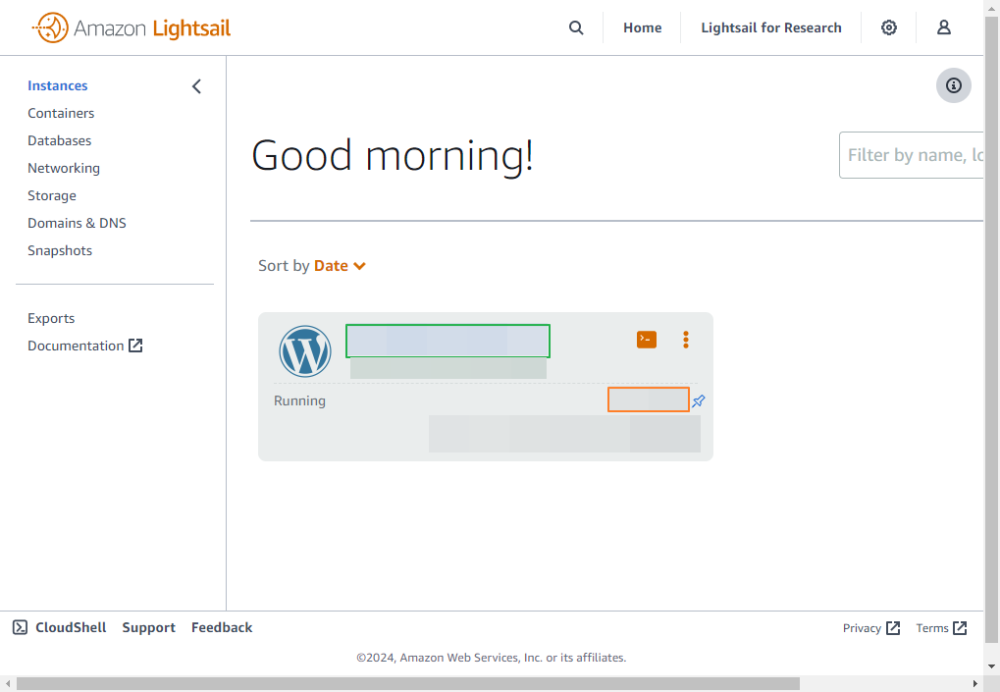This screenshot has height=692, width=1000.
Task: Click the info panel icon
Action: point(953,85)
